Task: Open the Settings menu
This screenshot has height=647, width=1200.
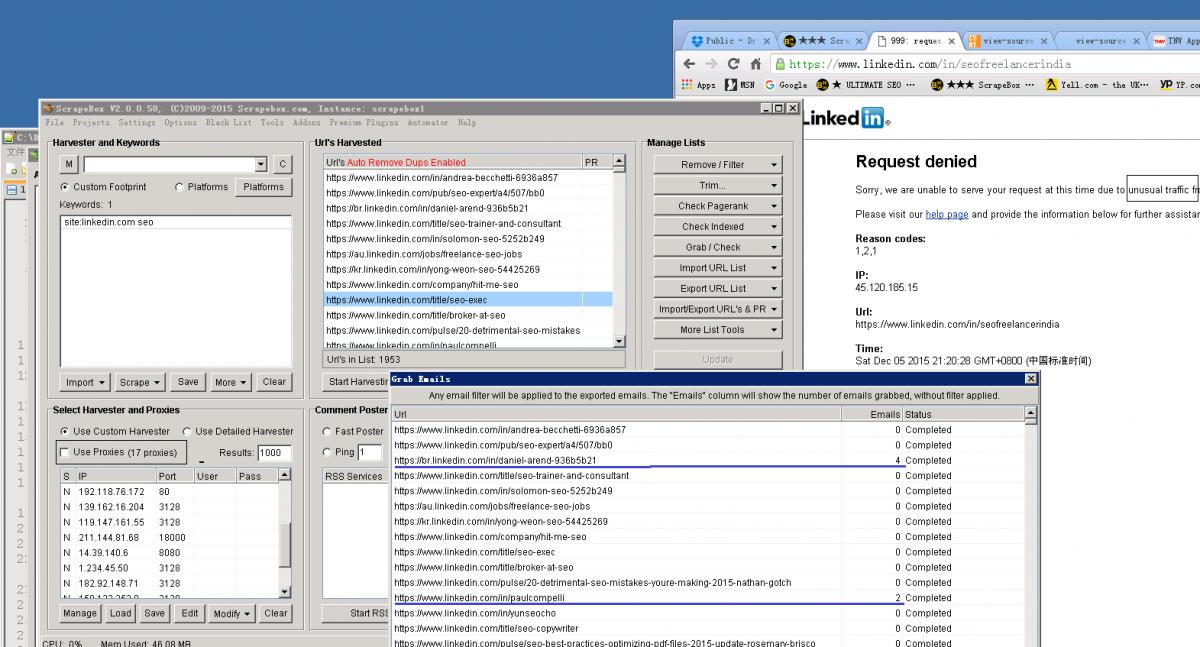Action: click(x=137, y=122)
